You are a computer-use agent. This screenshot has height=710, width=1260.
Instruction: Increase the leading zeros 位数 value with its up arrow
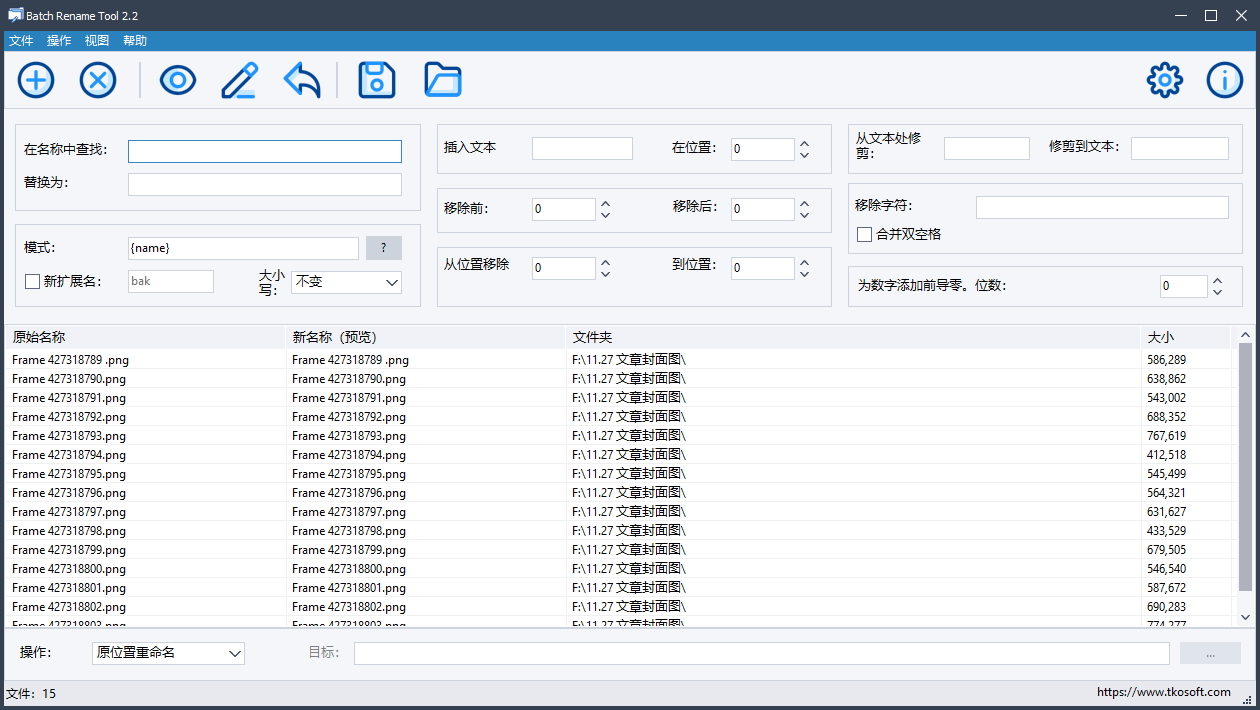[1217, 280]
